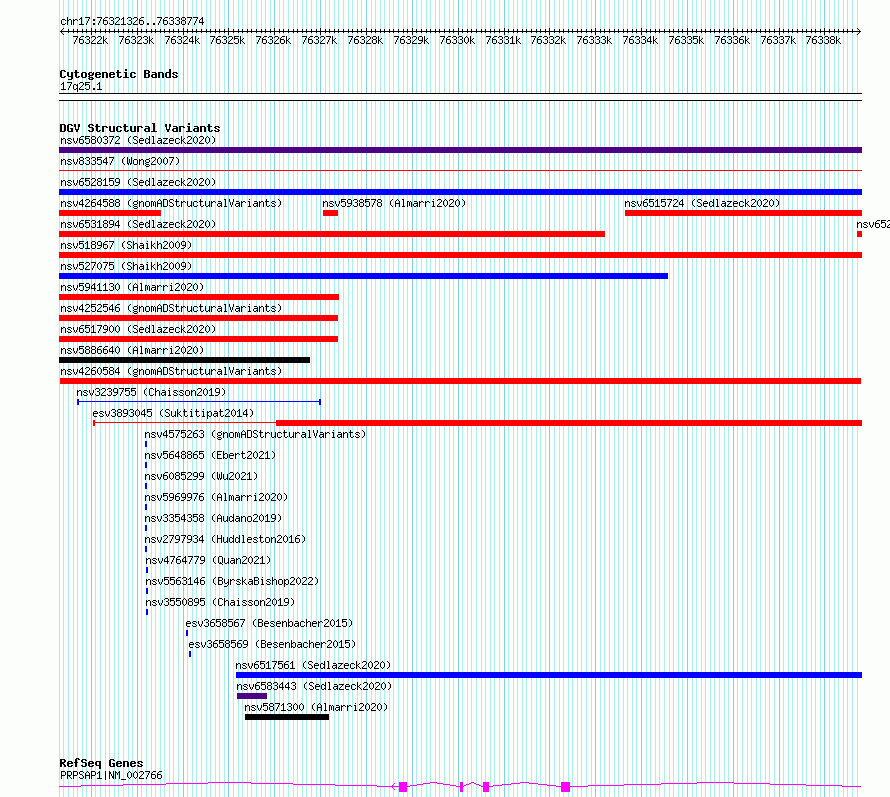Click the black nsv5871300 variant bar
Image resolution: width=890 pixels, height=797 pixels.
click(287, 717)
